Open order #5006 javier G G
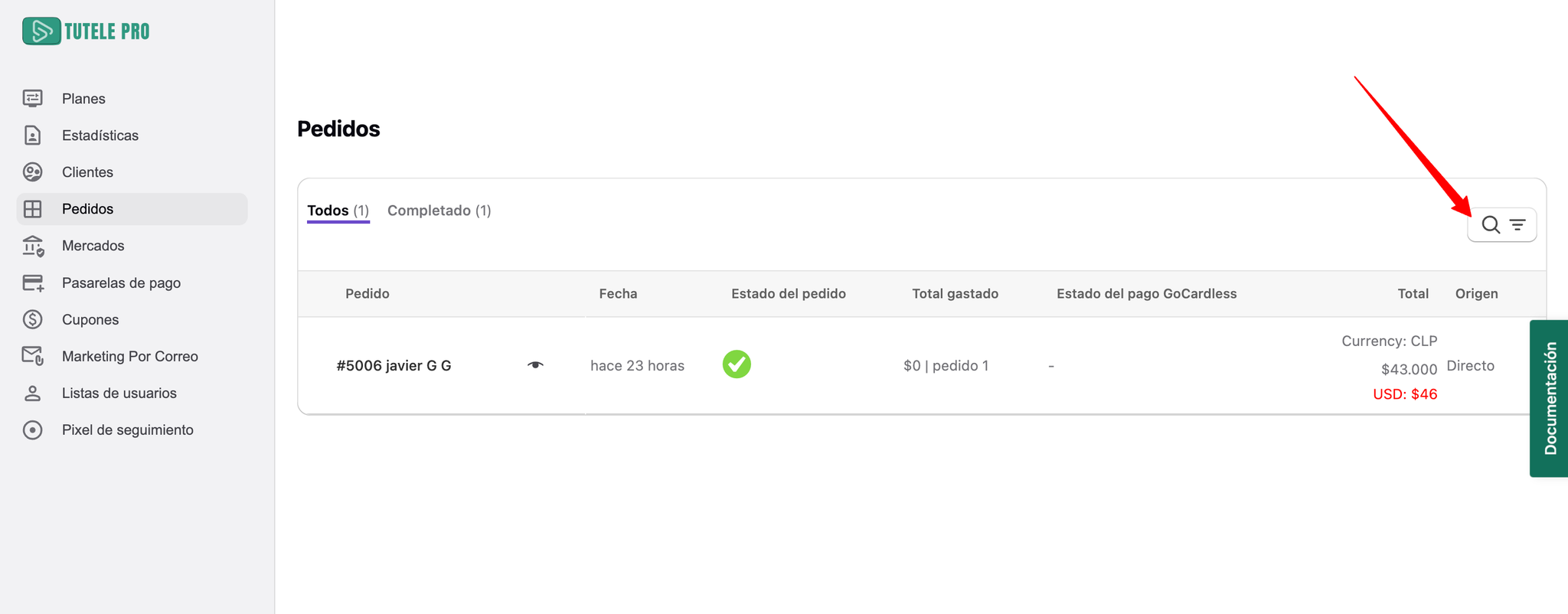This screenshot has height=614, width=1568. (x=394, y=366)
